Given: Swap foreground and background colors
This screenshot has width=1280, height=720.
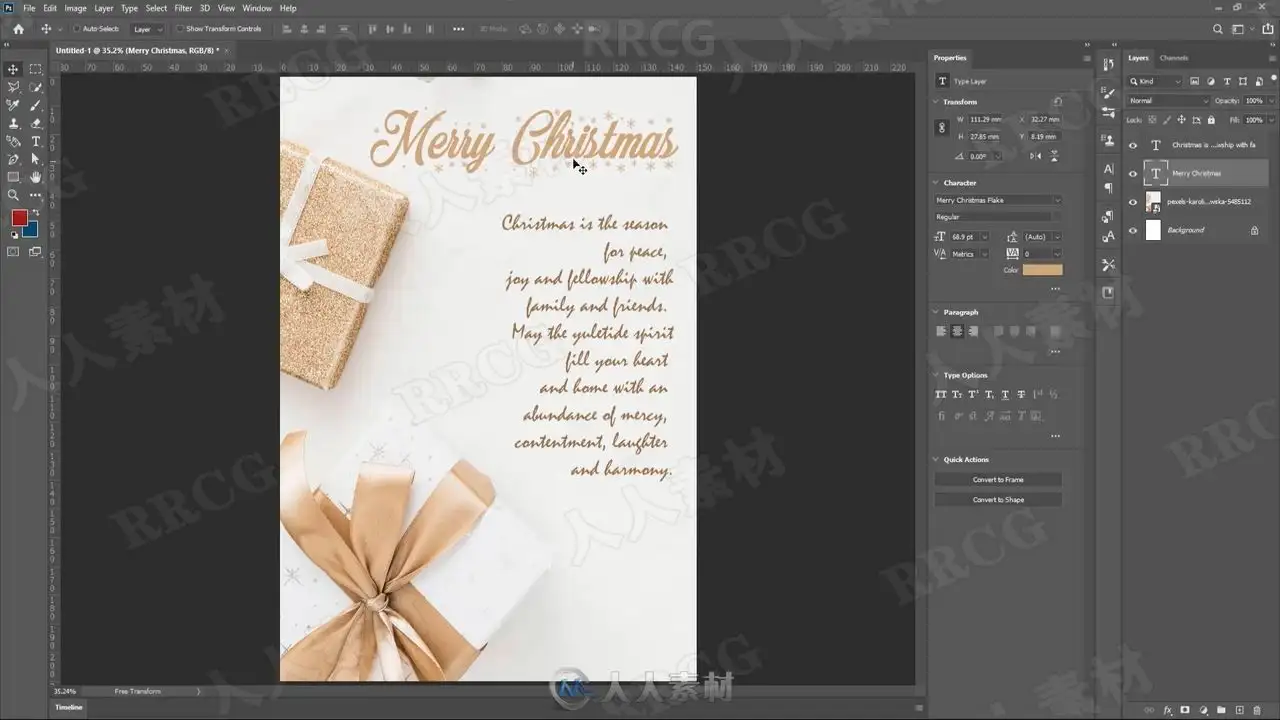Looking at the screenshot, I should 36,213.
